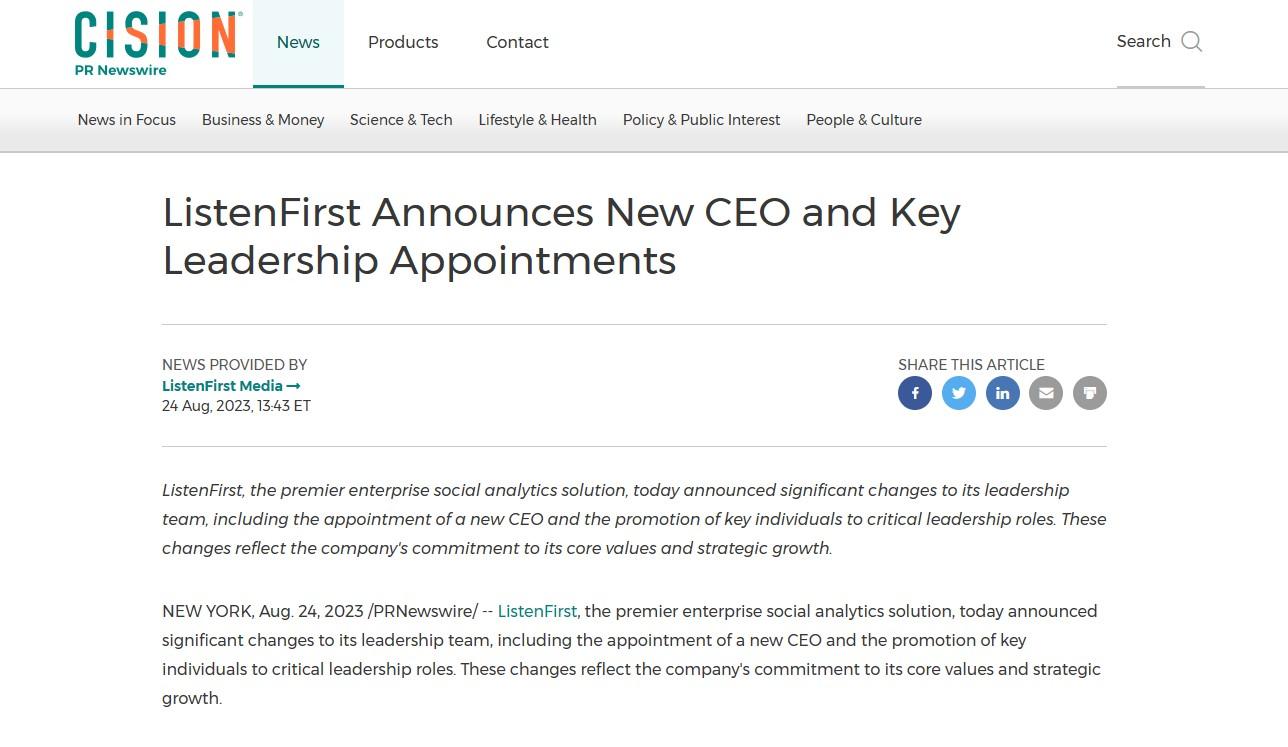Click arrow next to ListenFirst Media
1288x747 pixels.
294,386
